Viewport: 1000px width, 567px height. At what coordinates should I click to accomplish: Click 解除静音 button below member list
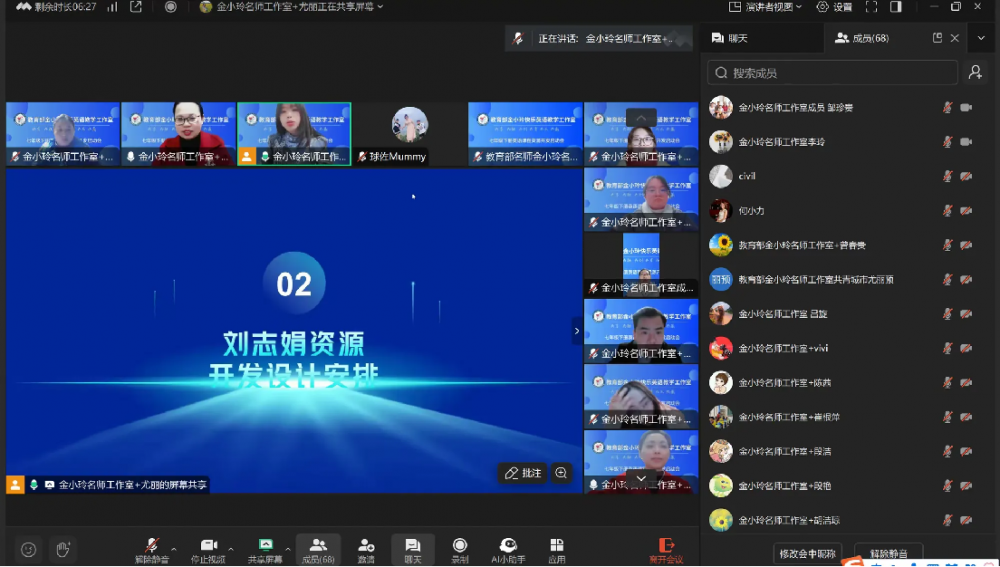point(888,553)
